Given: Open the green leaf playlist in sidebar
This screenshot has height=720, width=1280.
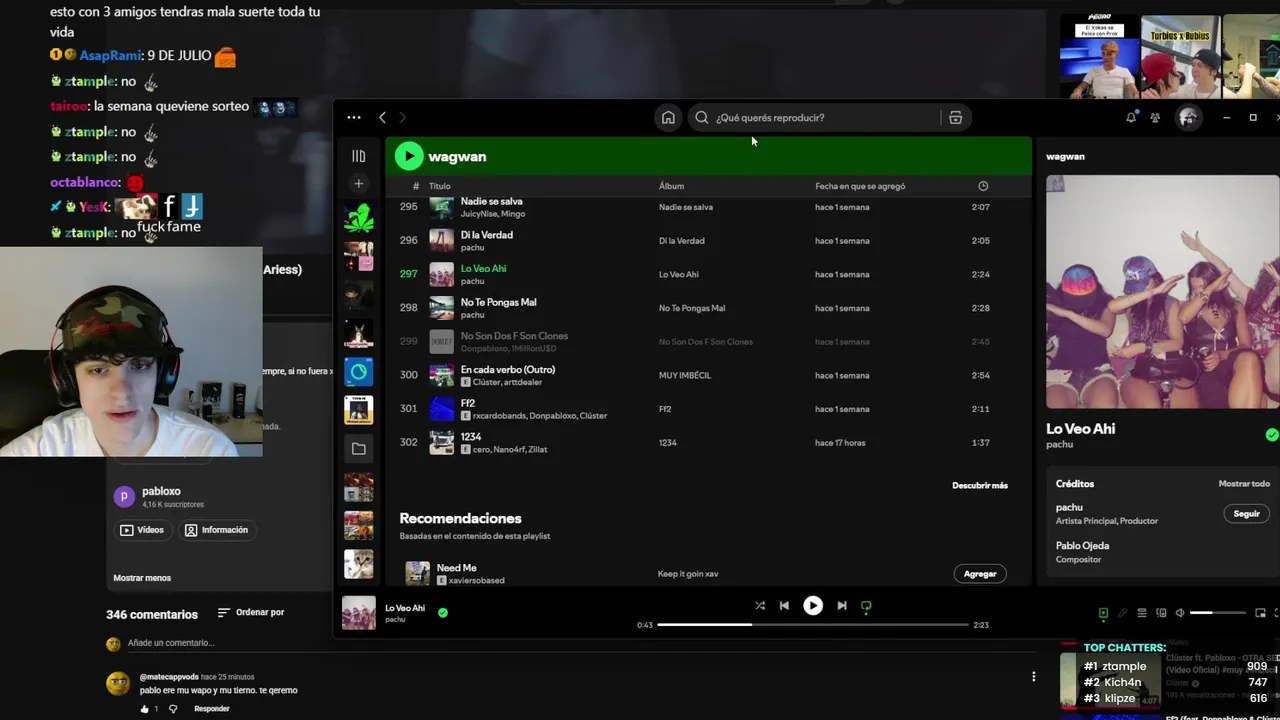Looking at the screenshot, I should 358,217.
